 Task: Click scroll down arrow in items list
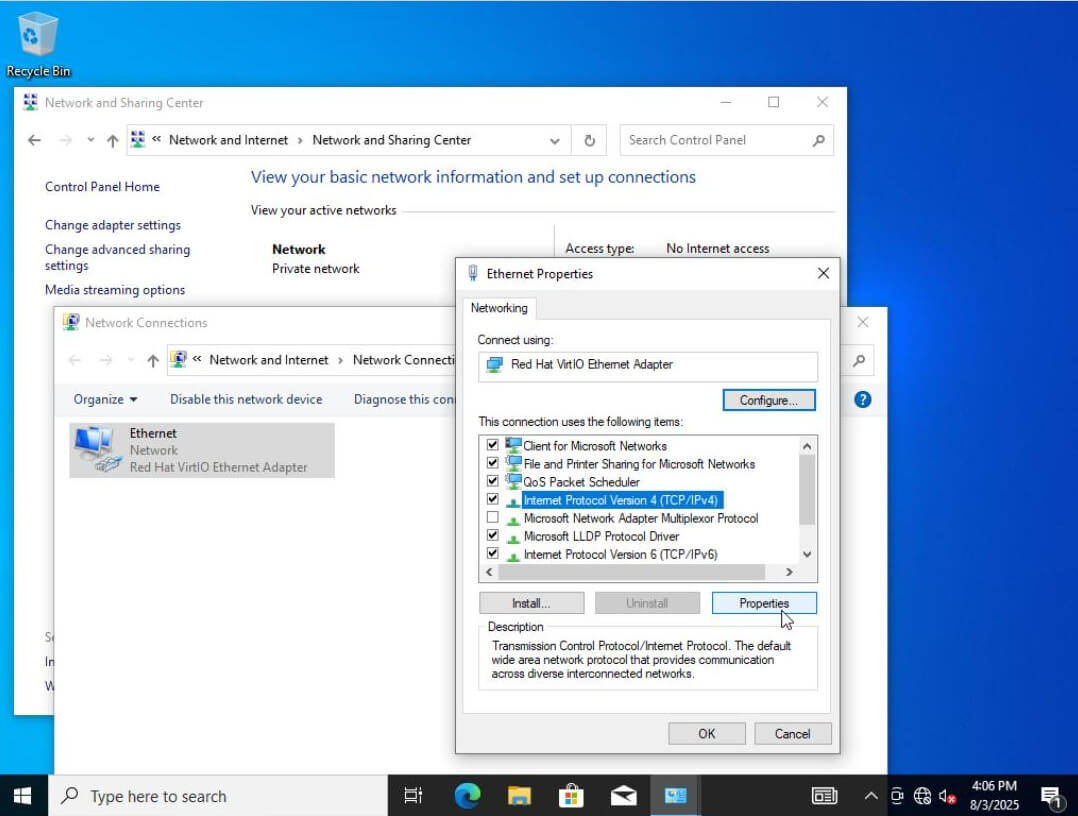pyautogui.click(x=807, y=554)
